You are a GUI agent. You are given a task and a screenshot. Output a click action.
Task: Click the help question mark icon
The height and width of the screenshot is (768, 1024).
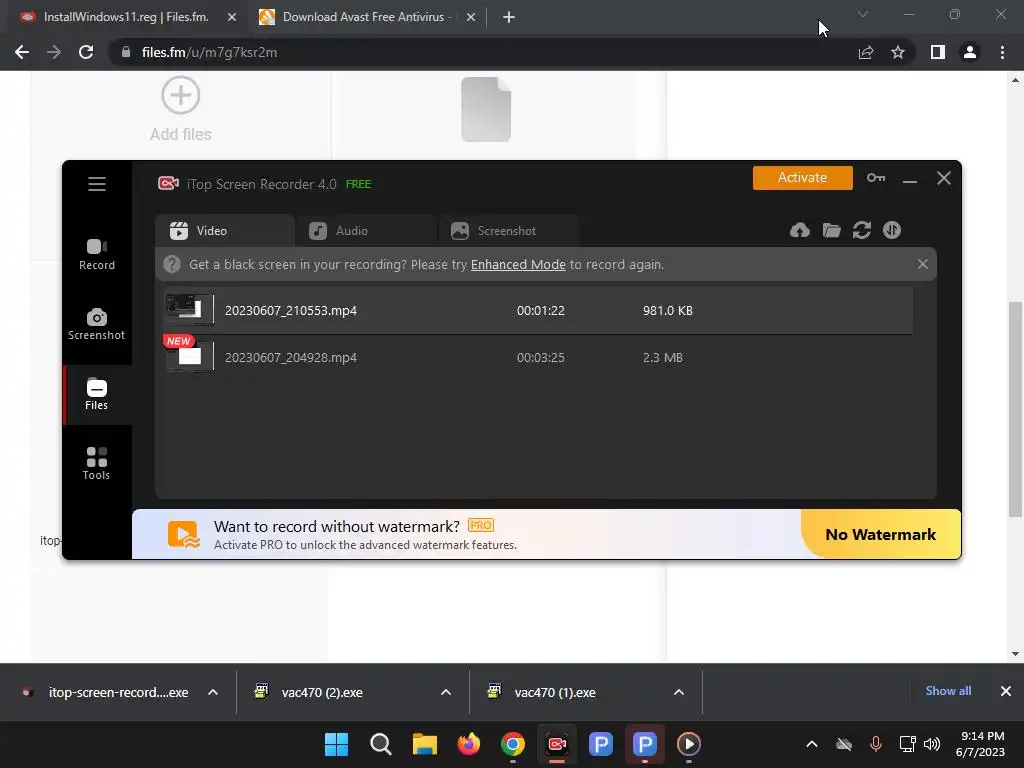coord(172,264)
